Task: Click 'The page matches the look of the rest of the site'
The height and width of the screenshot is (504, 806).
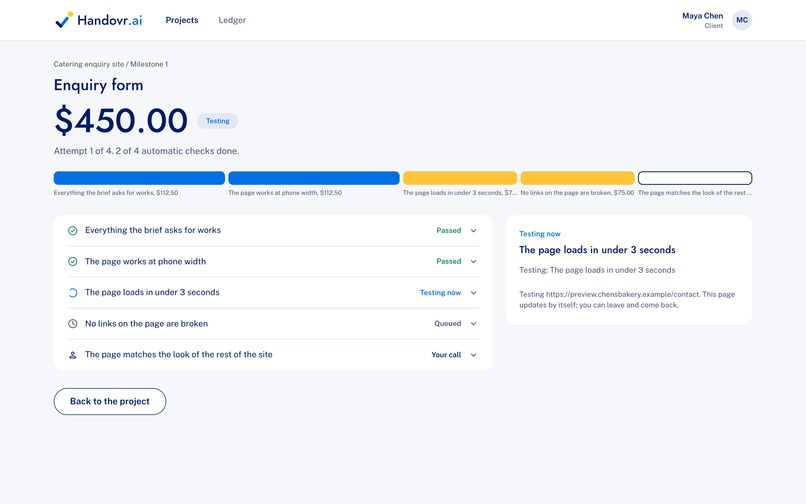Action: (179, 354)
